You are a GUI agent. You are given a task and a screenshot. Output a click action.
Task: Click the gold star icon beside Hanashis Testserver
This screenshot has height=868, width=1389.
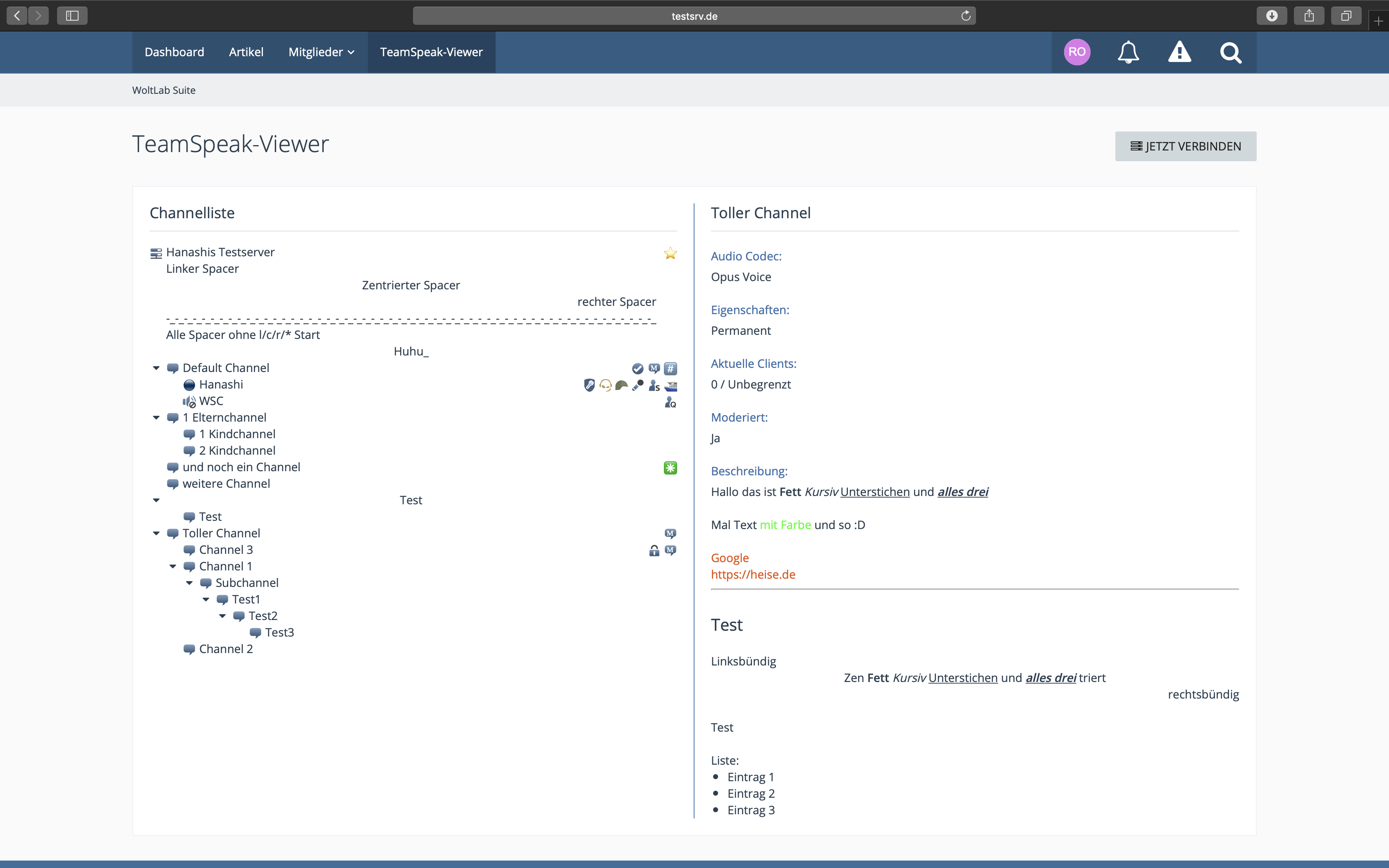click(670, 253)
